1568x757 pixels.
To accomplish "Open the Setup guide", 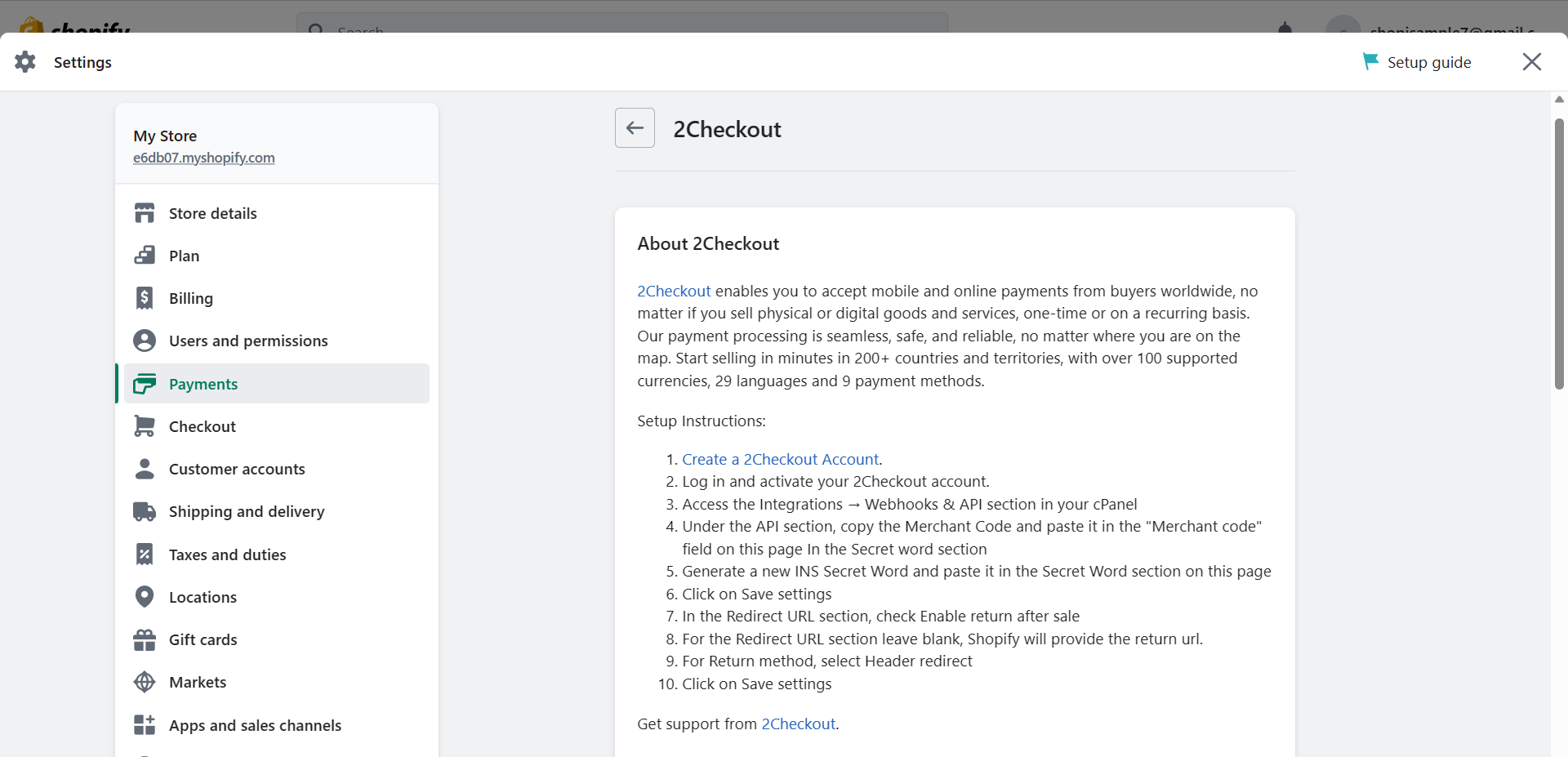I will pos(1417,62).
